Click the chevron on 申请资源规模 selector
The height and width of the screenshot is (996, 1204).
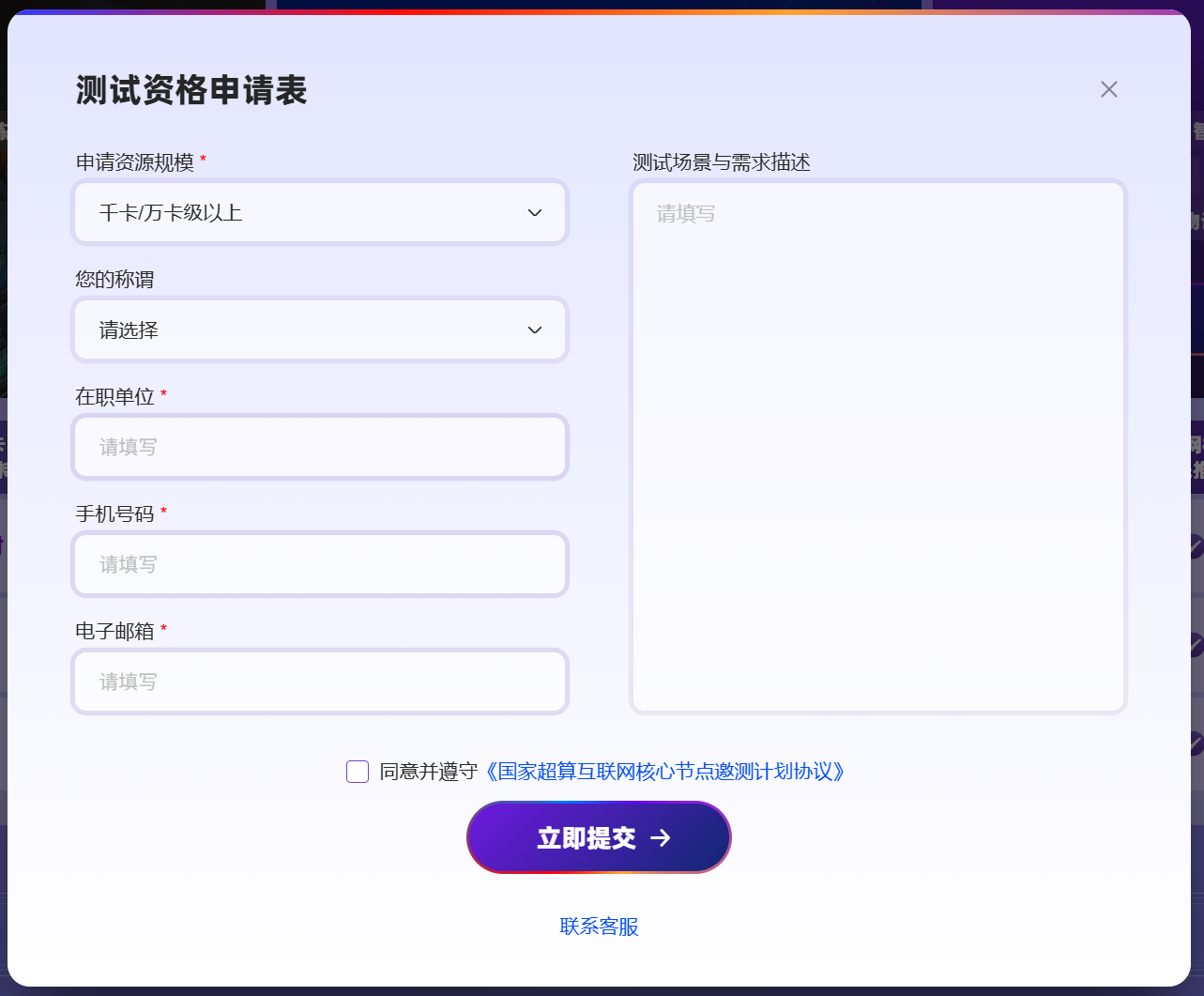pyautogui.click(x=534, y=212)
